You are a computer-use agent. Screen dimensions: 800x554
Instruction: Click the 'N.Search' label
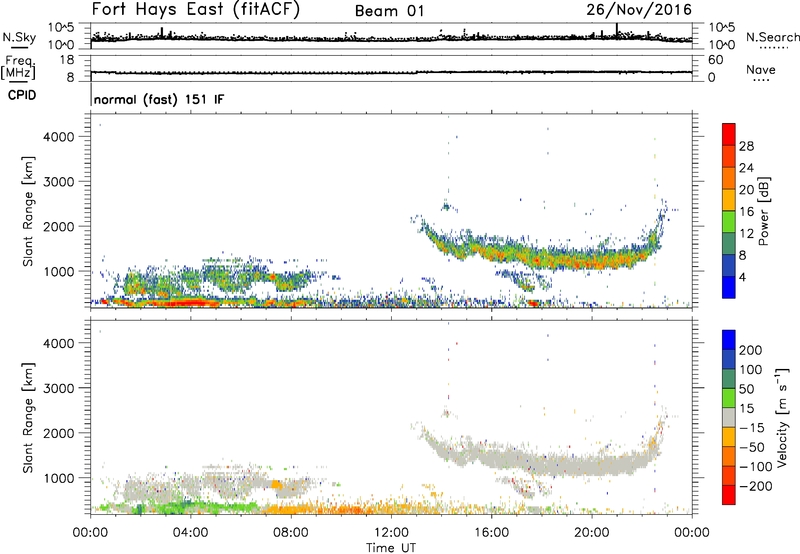click(772, 37)
